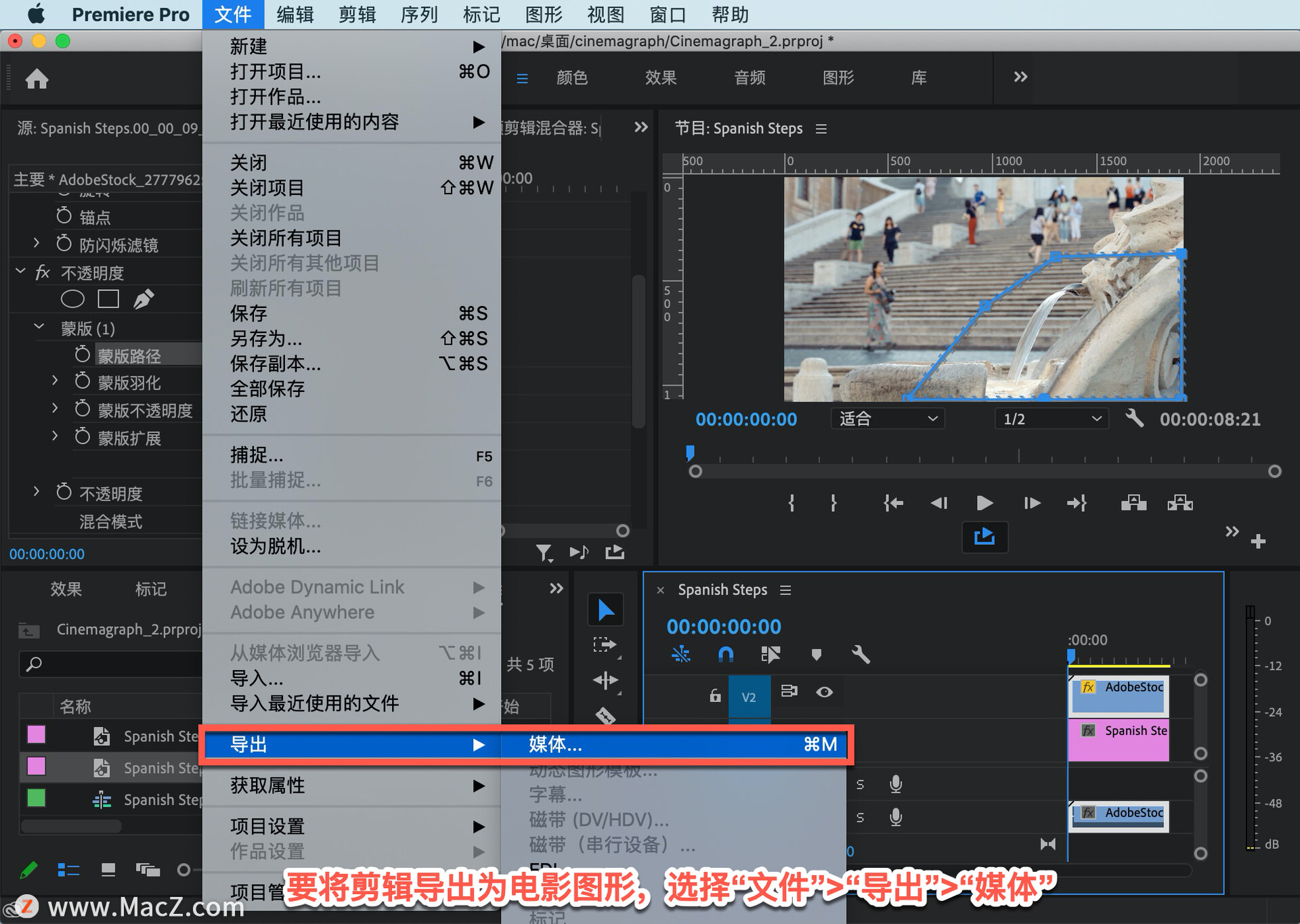Toggle Linked Selection in the timeline
The width and height of the screenshot is (1300, 924).
point(770,654)
